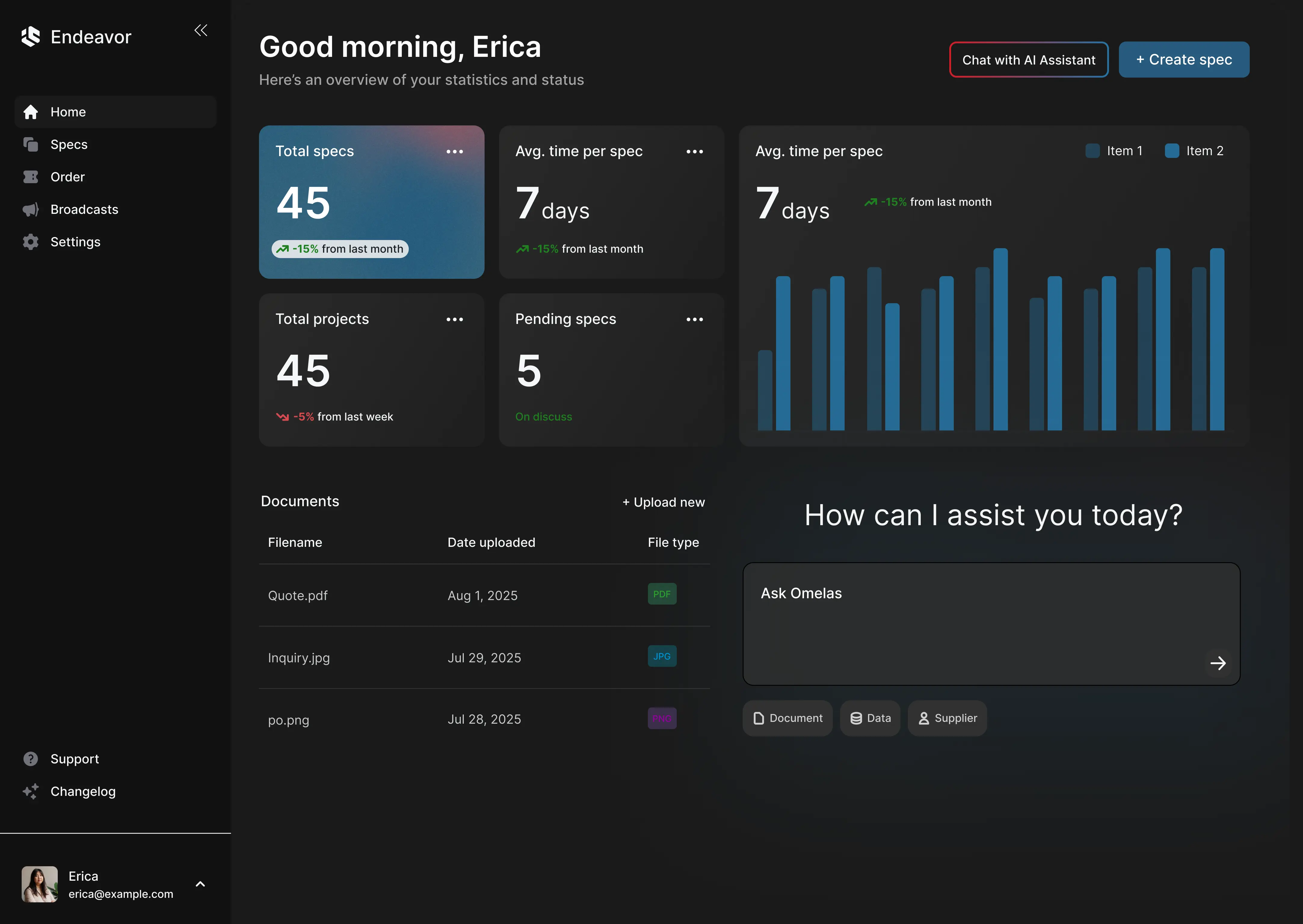Open the Pending specs options menu
This screenshot has height=924, width=1303.
(x=695, y=319)
